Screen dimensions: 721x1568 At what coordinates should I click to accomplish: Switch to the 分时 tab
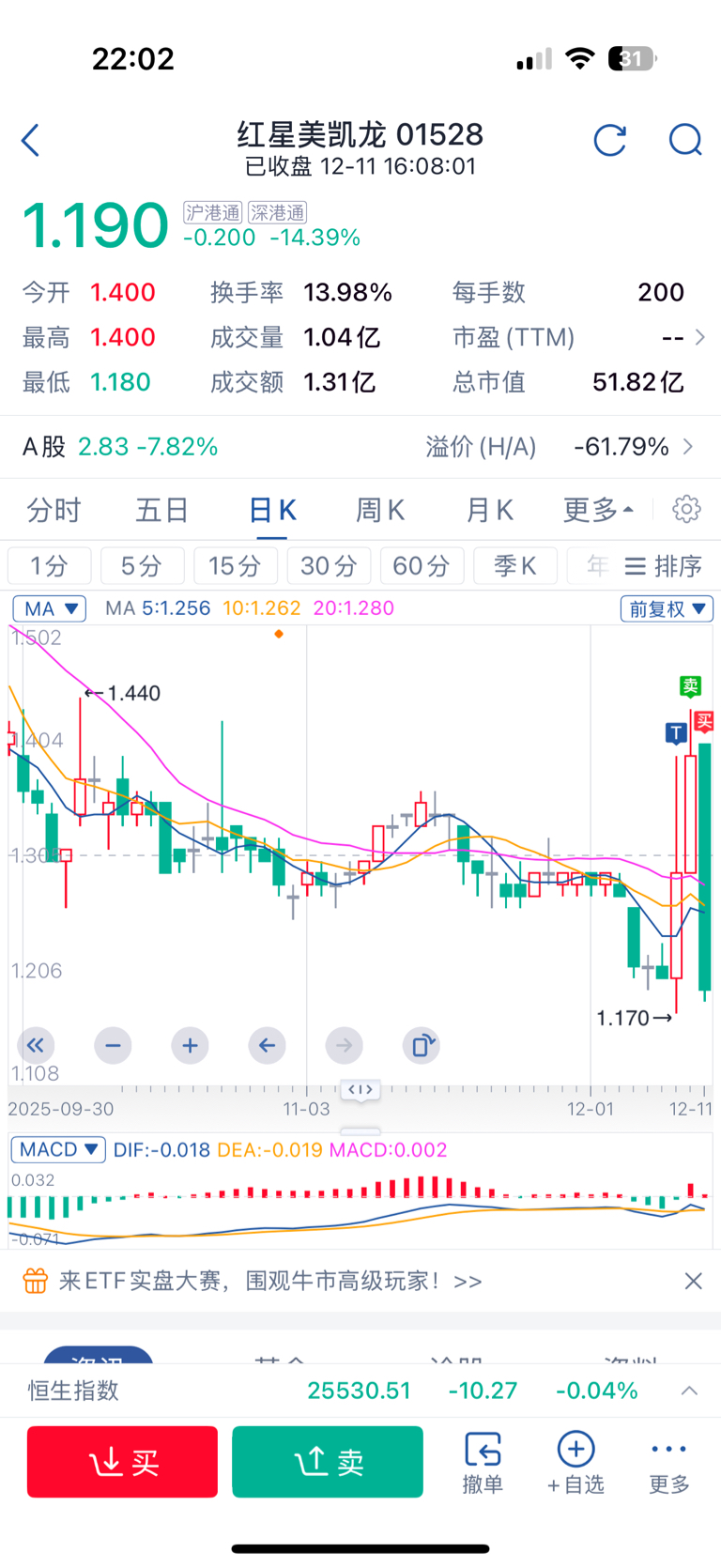(54, 510)
